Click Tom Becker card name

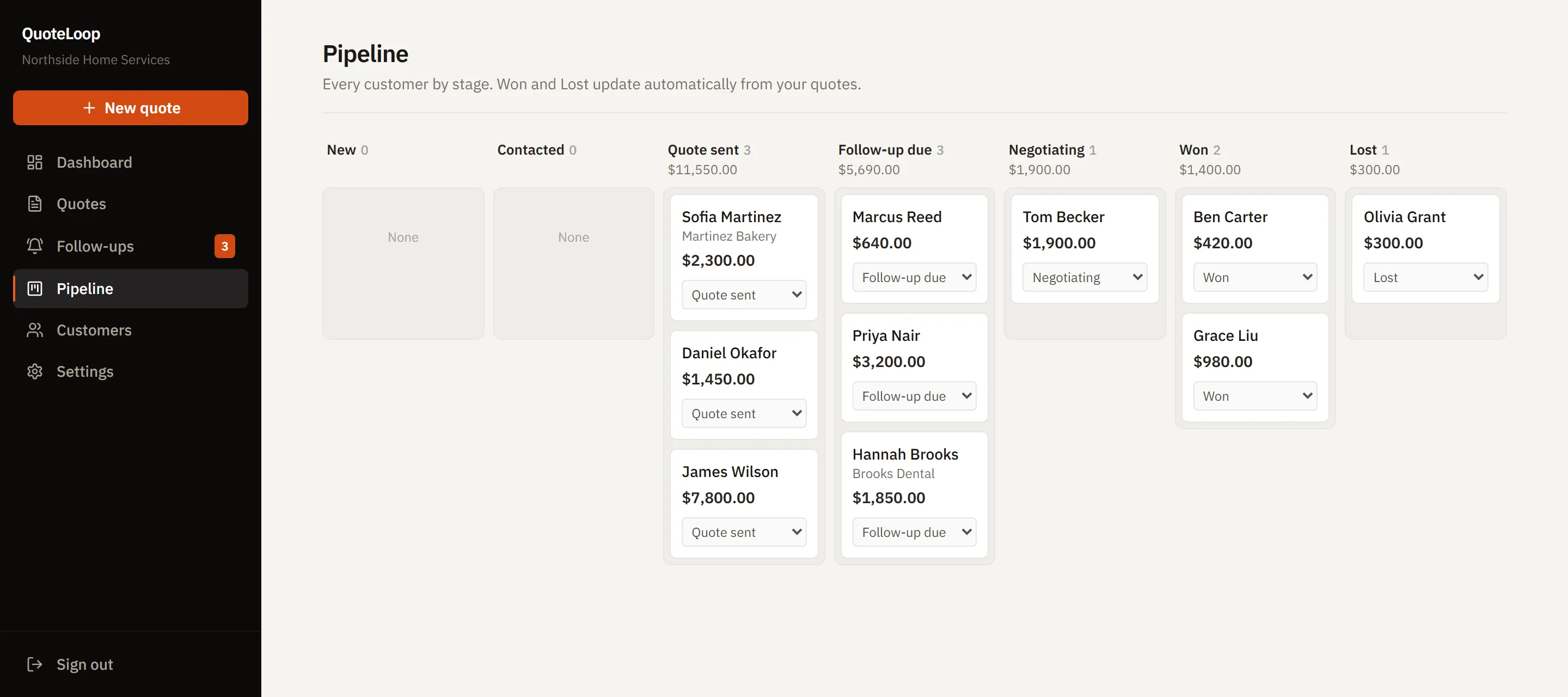1063,217
